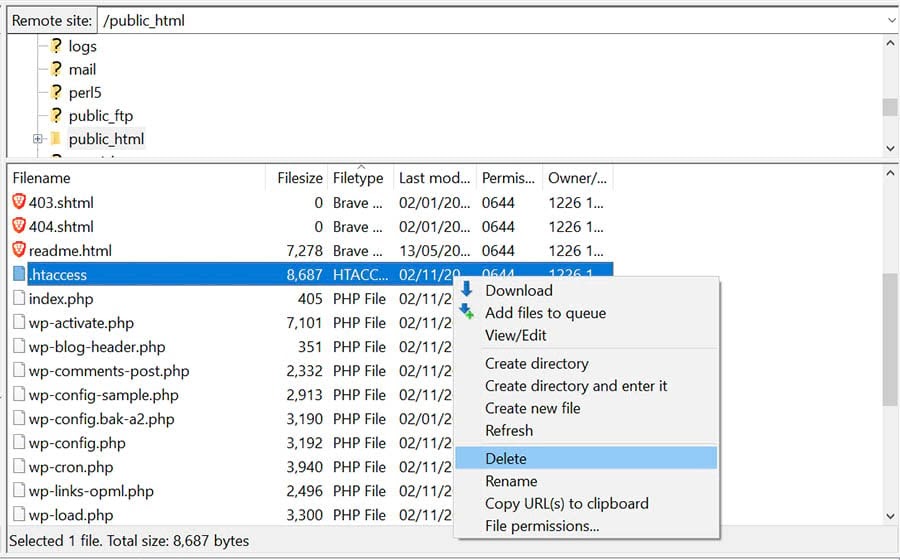900x560 pixels.
Task: Click the question mark icon beside perl5
Action: coord(57,92)
